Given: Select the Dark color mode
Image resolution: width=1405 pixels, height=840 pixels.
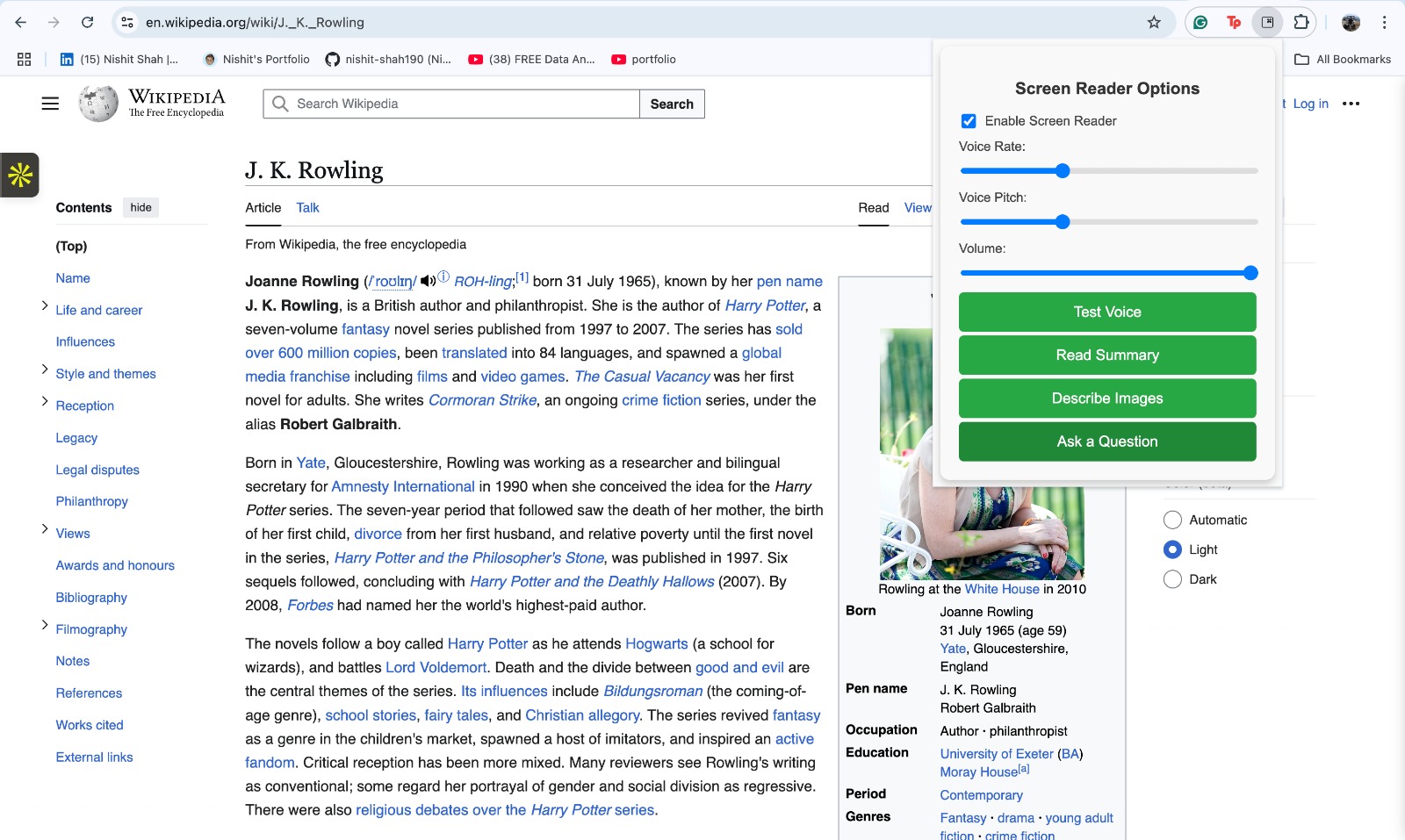Looking at the screenshot, I should [x=1172, y=579].
